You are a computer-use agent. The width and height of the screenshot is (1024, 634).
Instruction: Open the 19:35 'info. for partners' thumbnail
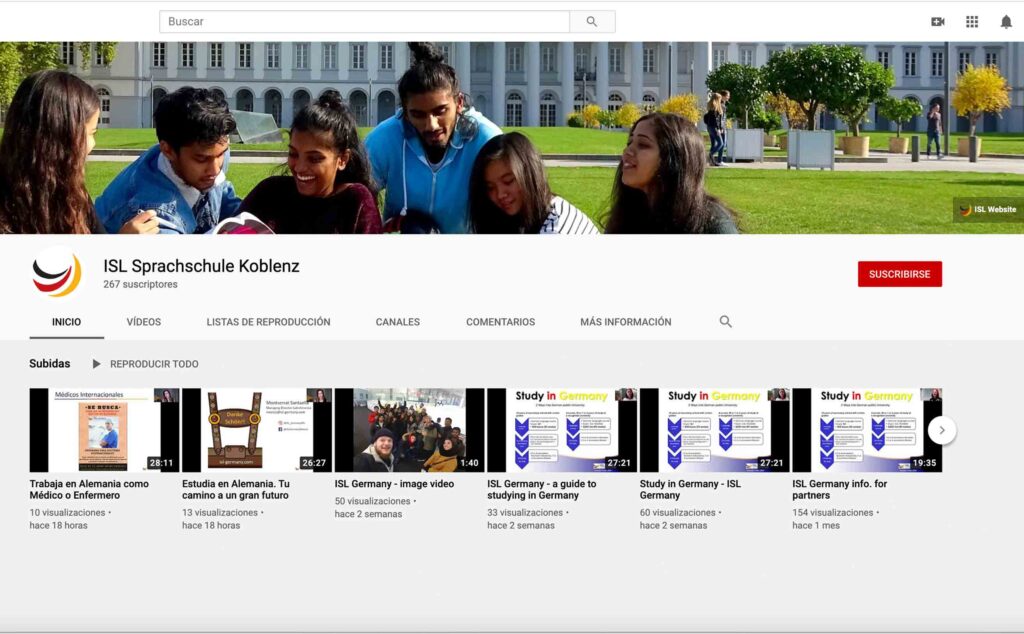pos(867,430)
